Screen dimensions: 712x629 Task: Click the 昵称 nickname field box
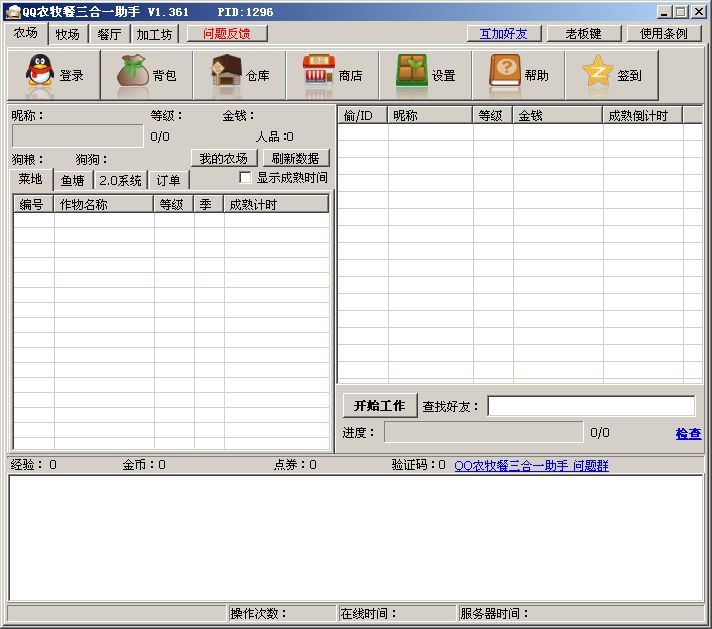pos(78,136)
